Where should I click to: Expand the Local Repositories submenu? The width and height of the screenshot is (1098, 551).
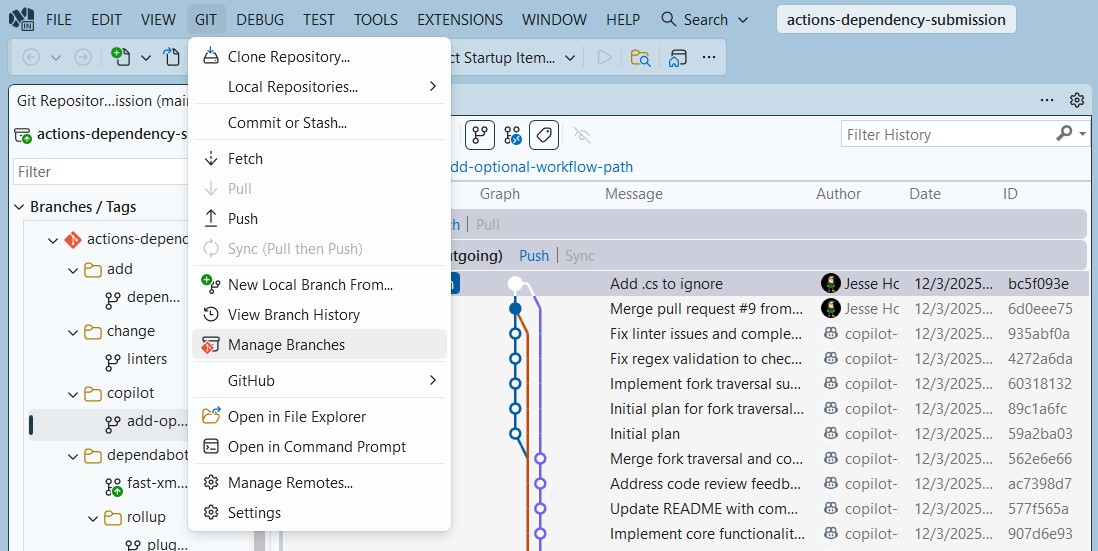[433, 87]
